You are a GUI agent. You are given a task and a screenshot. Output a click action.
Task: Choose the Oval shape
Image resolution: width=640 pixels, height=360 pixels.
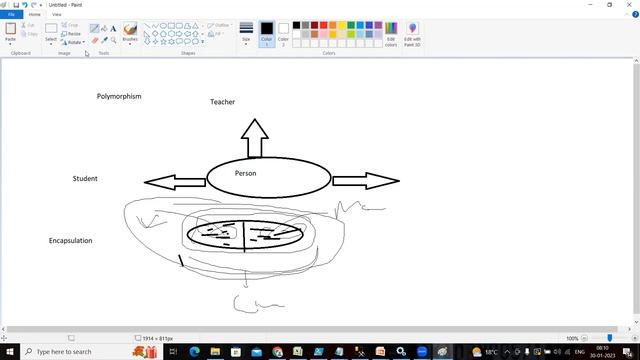(163, 26)
